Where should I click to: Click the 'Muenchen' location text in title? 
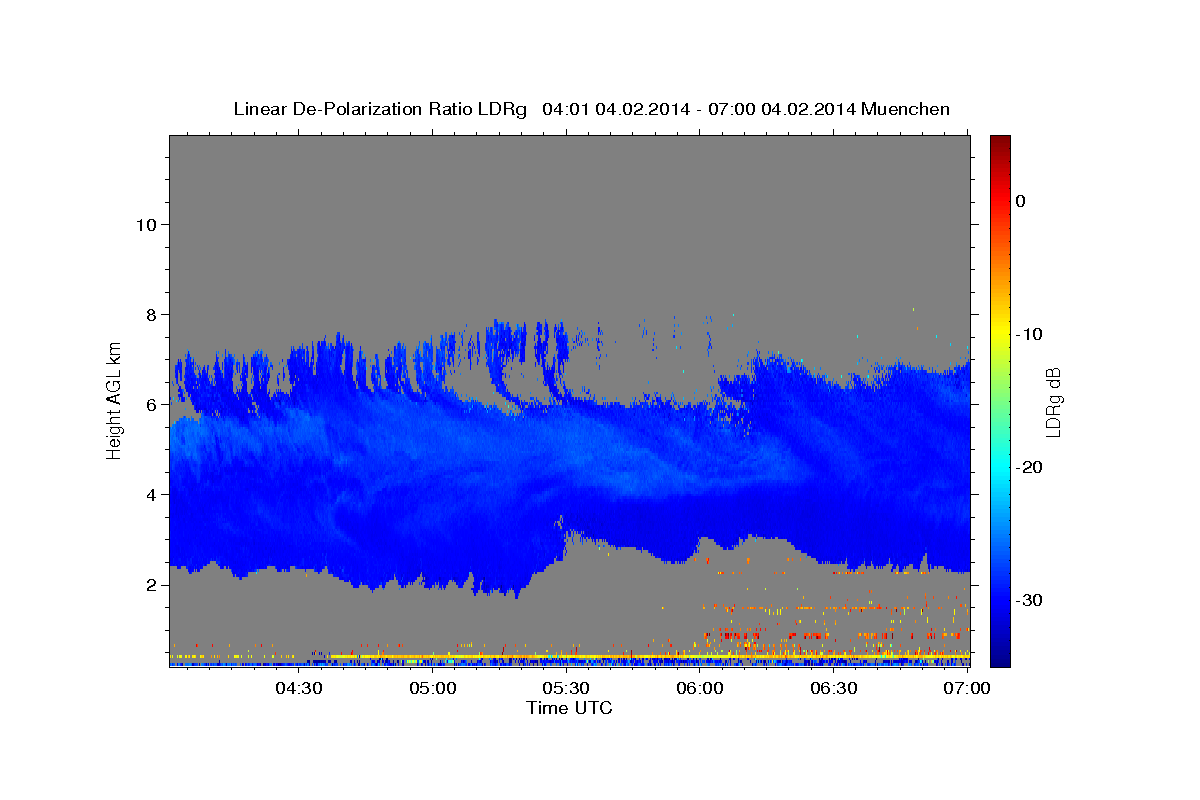pos(907,109)
